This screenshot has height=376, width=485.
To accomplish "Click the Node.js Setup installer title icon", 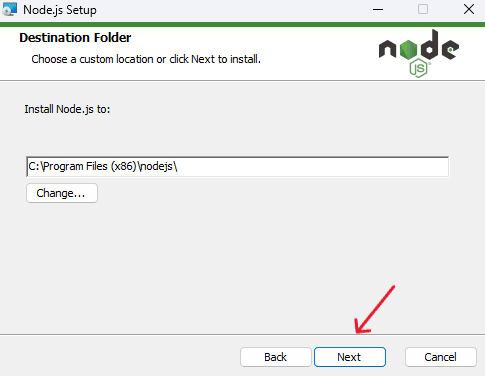I will (x=9, y=9).
